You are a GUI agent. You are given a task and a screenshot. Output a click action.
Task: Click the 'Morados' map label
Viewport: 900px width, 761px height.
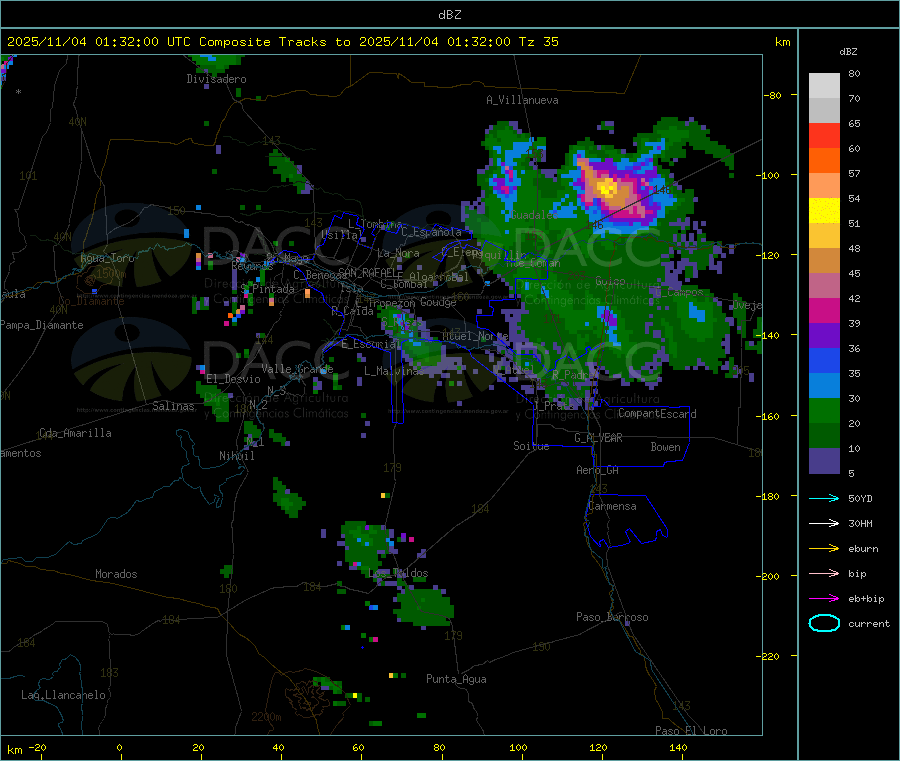(116, 574)
